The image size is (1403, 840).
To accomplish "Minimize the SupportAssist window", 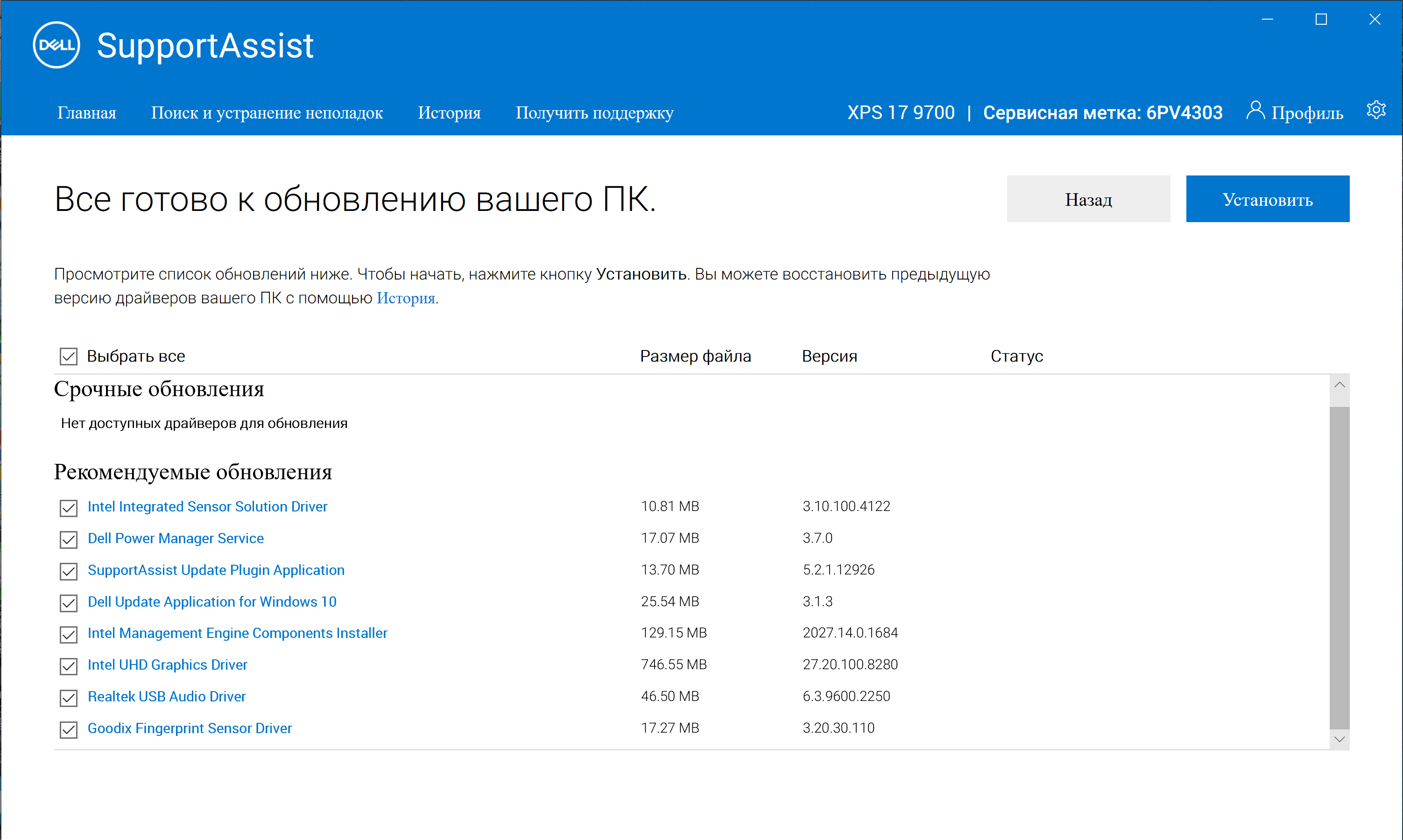I will (1268, 19).
